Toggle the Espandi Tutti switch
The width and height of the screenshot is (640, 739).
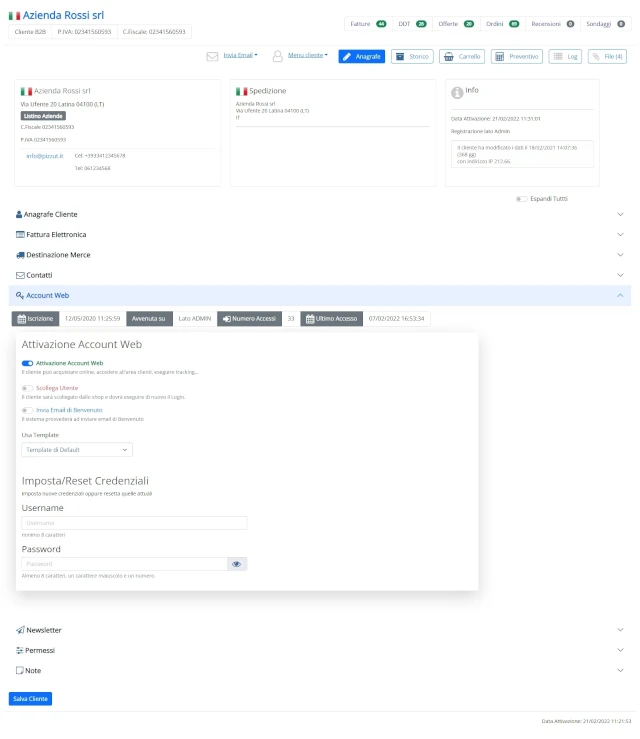521,199
